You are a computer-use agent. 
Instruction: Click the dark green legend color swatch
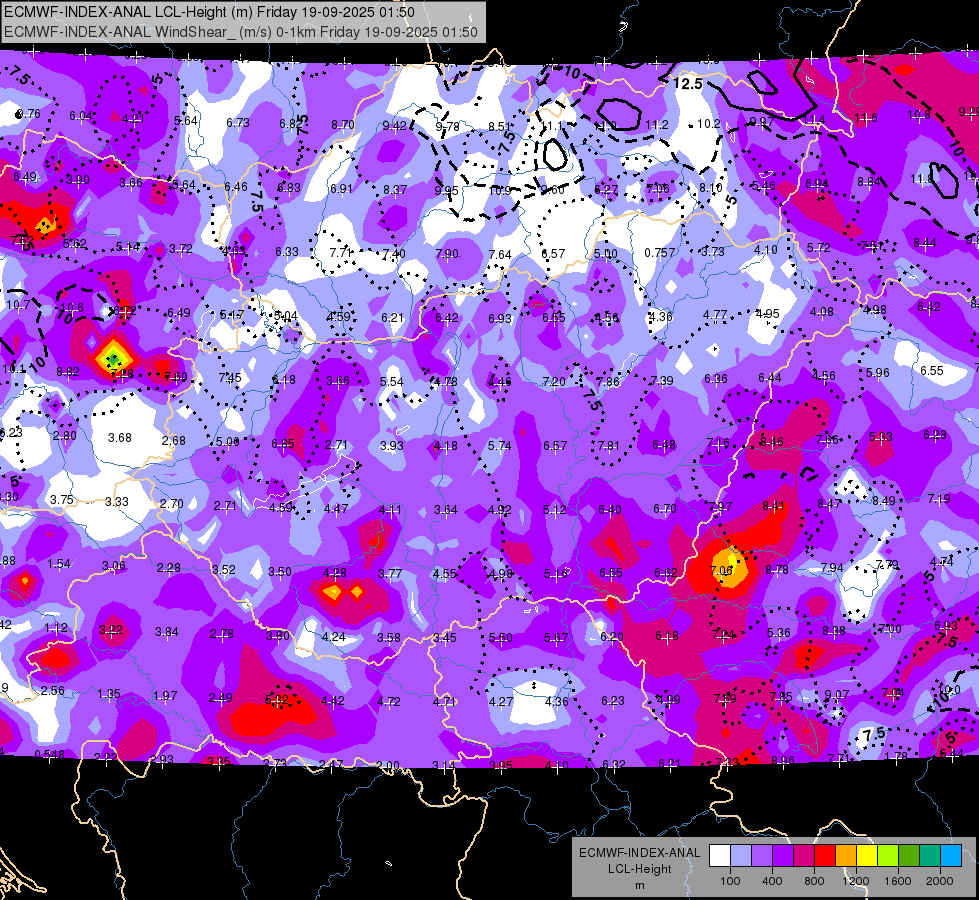[x=909, y=856]
